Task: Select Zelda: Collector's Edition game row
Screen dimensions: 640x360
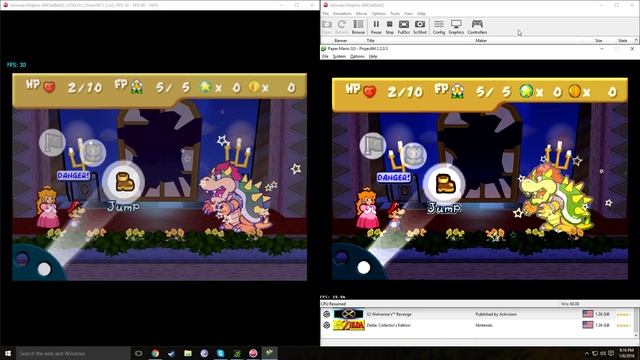Action: tap(478, 325)
